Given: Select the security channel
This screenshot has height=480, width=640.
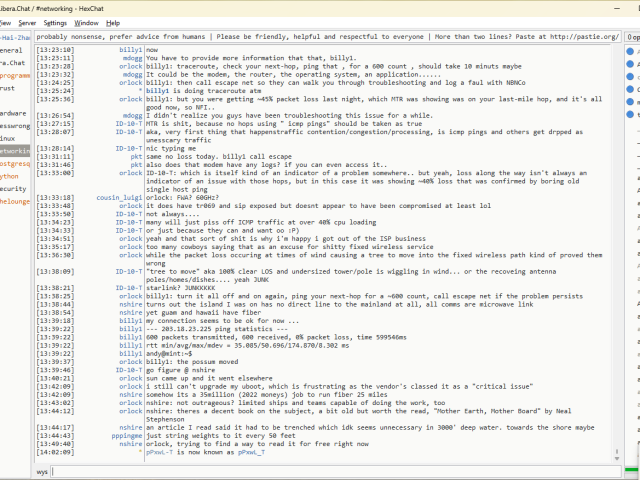Looking at the screenshot, I should pos(13,188).
